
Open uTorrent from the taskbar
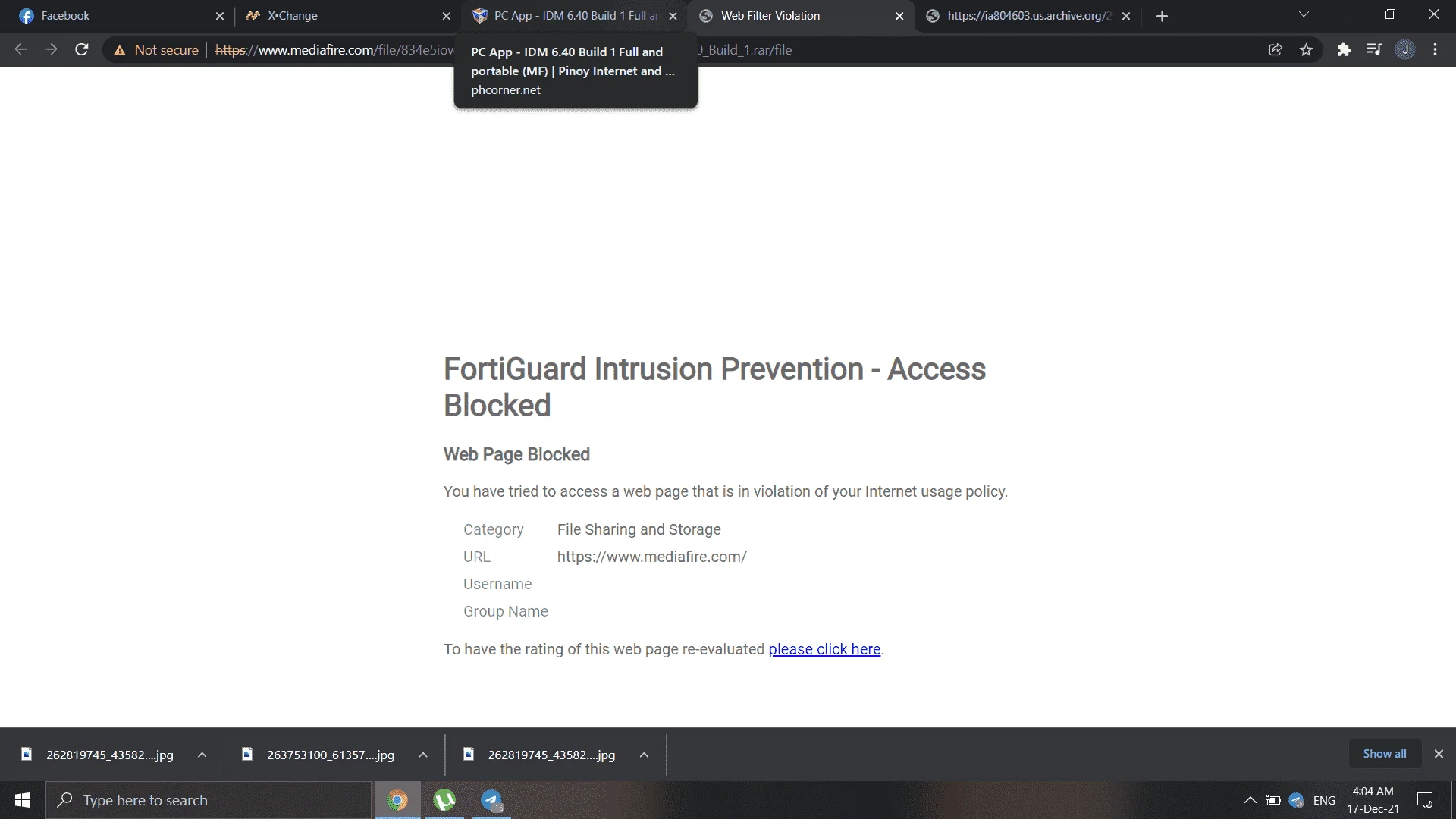(x=444, y=800)
